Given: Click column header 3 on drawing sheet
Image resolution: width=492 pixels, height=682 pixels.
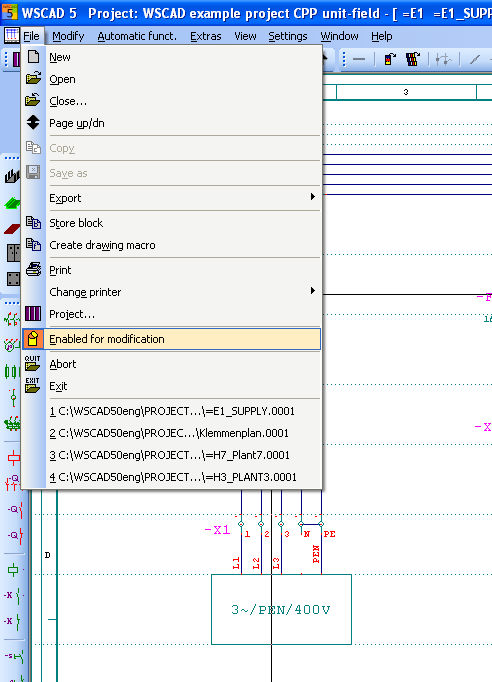Looking at the screenshot, I should 406,92.
